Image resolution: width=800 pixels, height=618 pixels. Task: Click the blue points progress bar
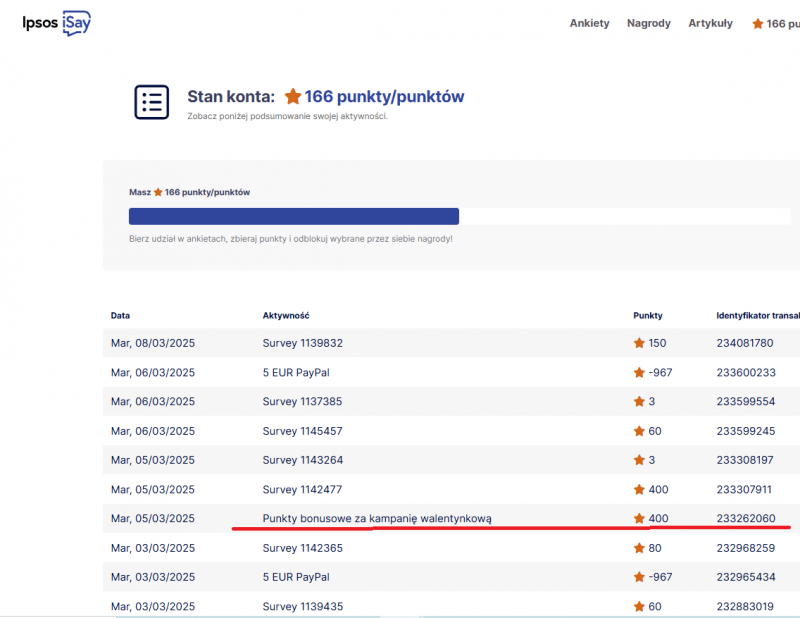coord(293,216)
